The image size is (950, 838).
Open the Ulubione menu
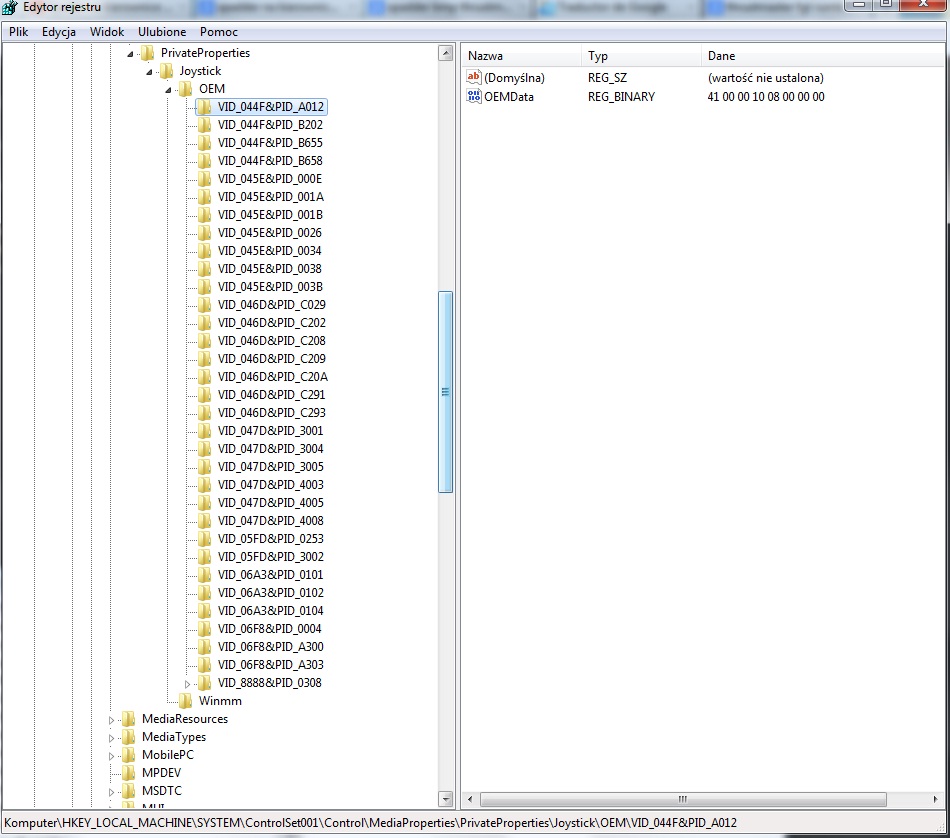click(162, 32)
